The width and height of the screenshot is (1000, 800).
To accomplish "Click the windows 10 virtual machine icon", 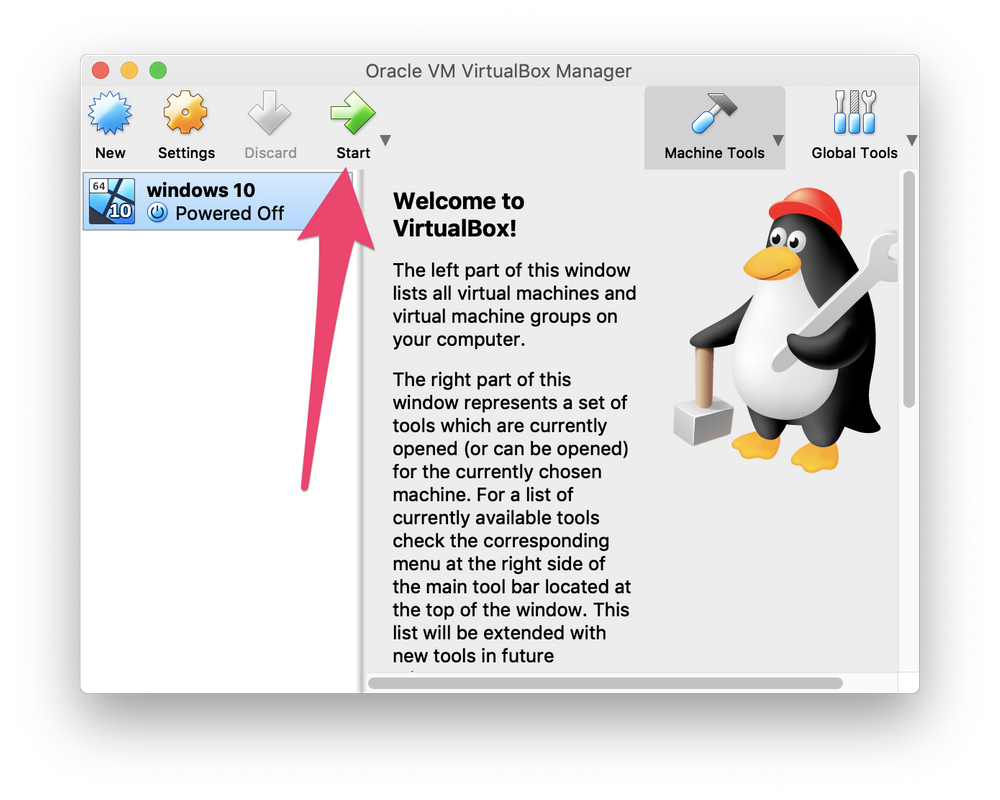I will click(110, 200).
